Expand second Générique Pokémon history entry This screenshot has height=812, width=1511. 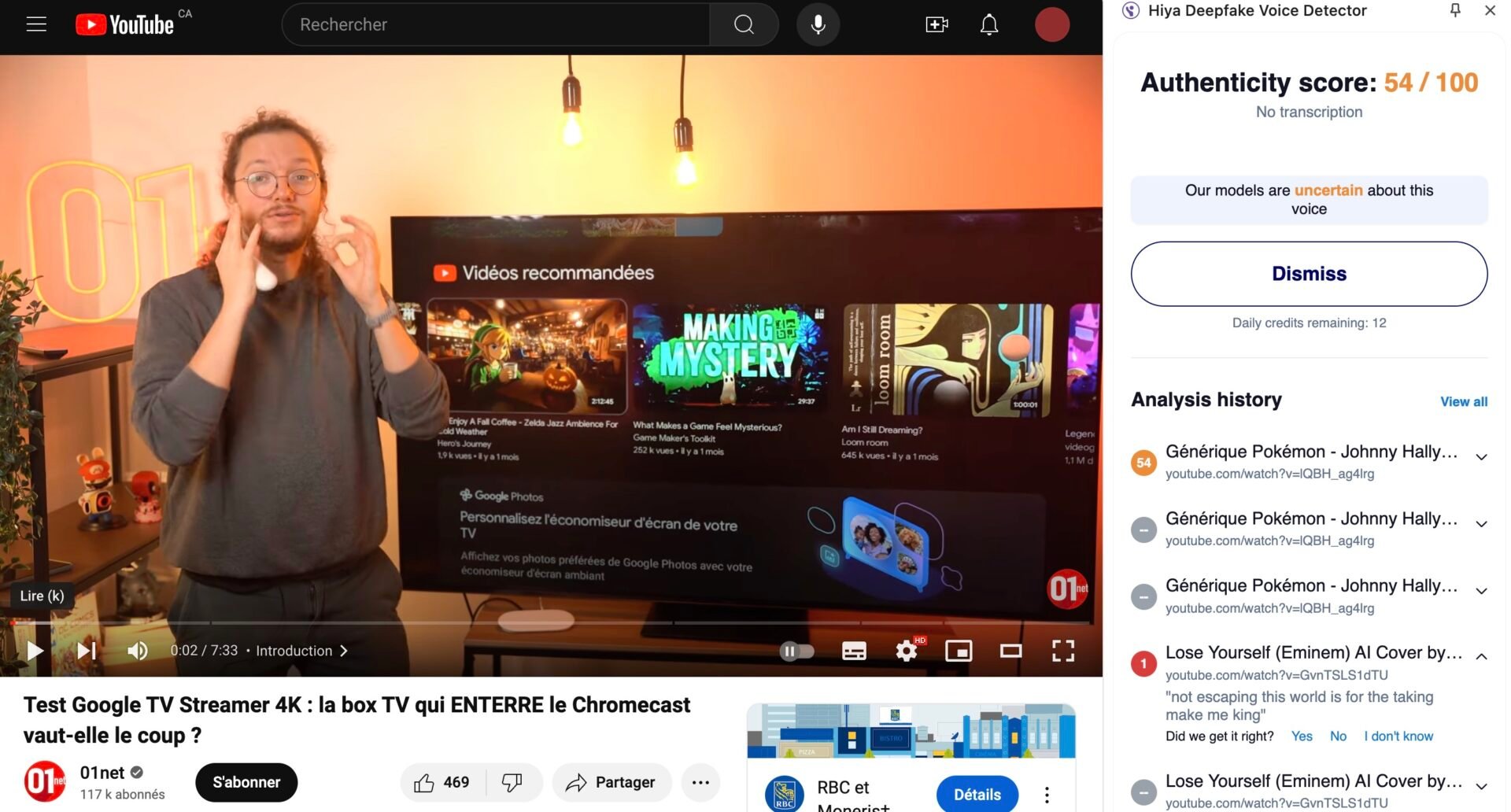coord(1481,524)
